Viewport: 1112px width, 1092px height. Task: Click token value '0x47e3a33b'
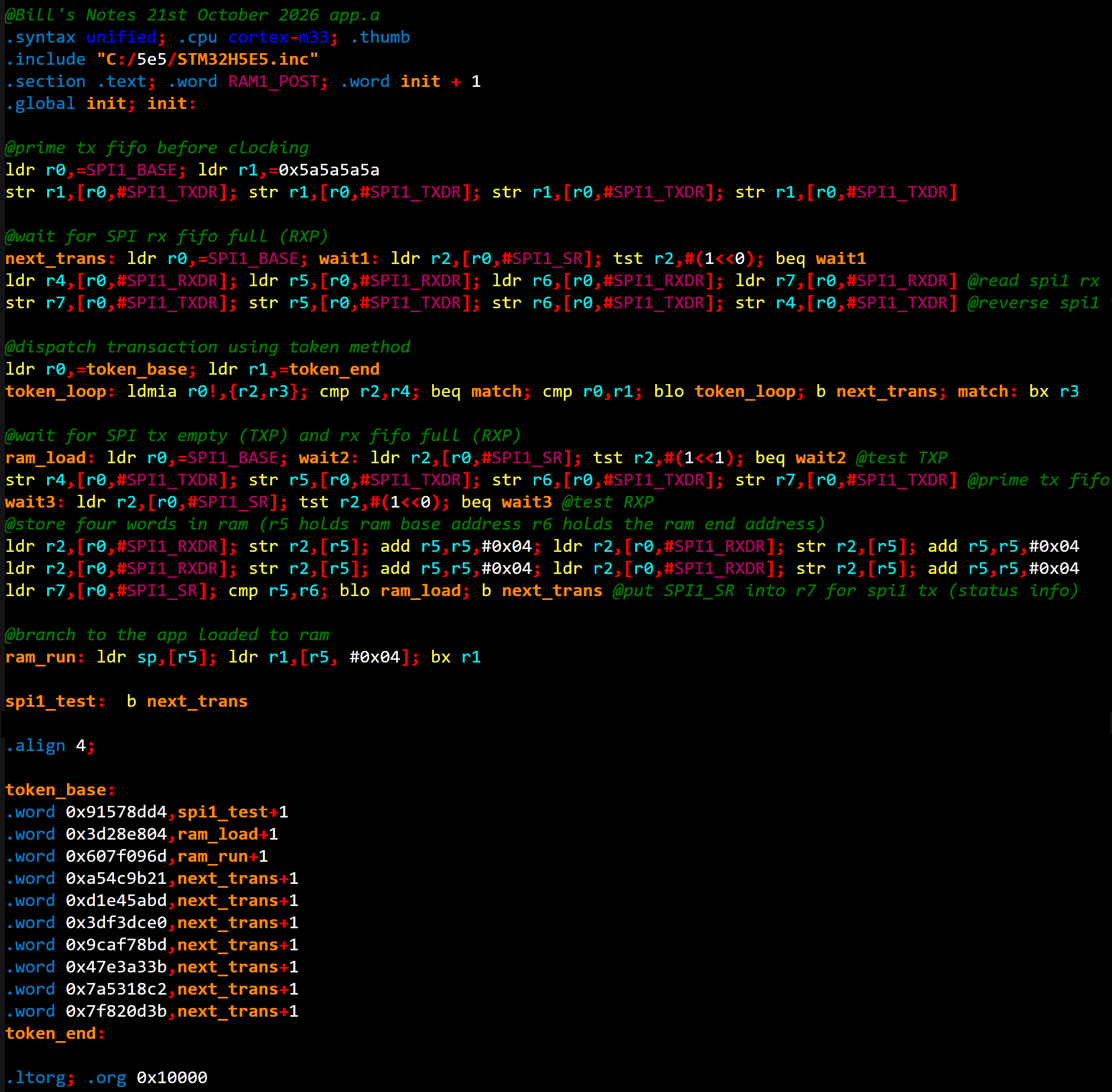pyautogui.click(x=116, y=967)
